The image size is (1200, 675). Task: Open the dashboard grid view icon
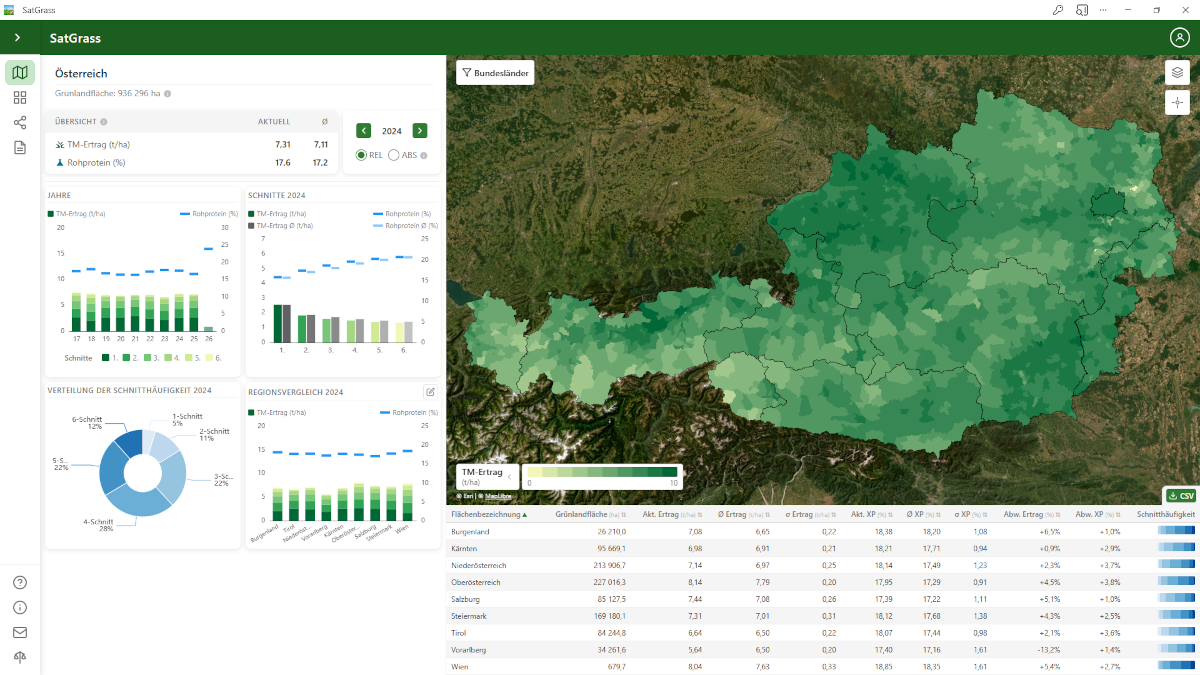pyautogui.click(x=20, y=98)
